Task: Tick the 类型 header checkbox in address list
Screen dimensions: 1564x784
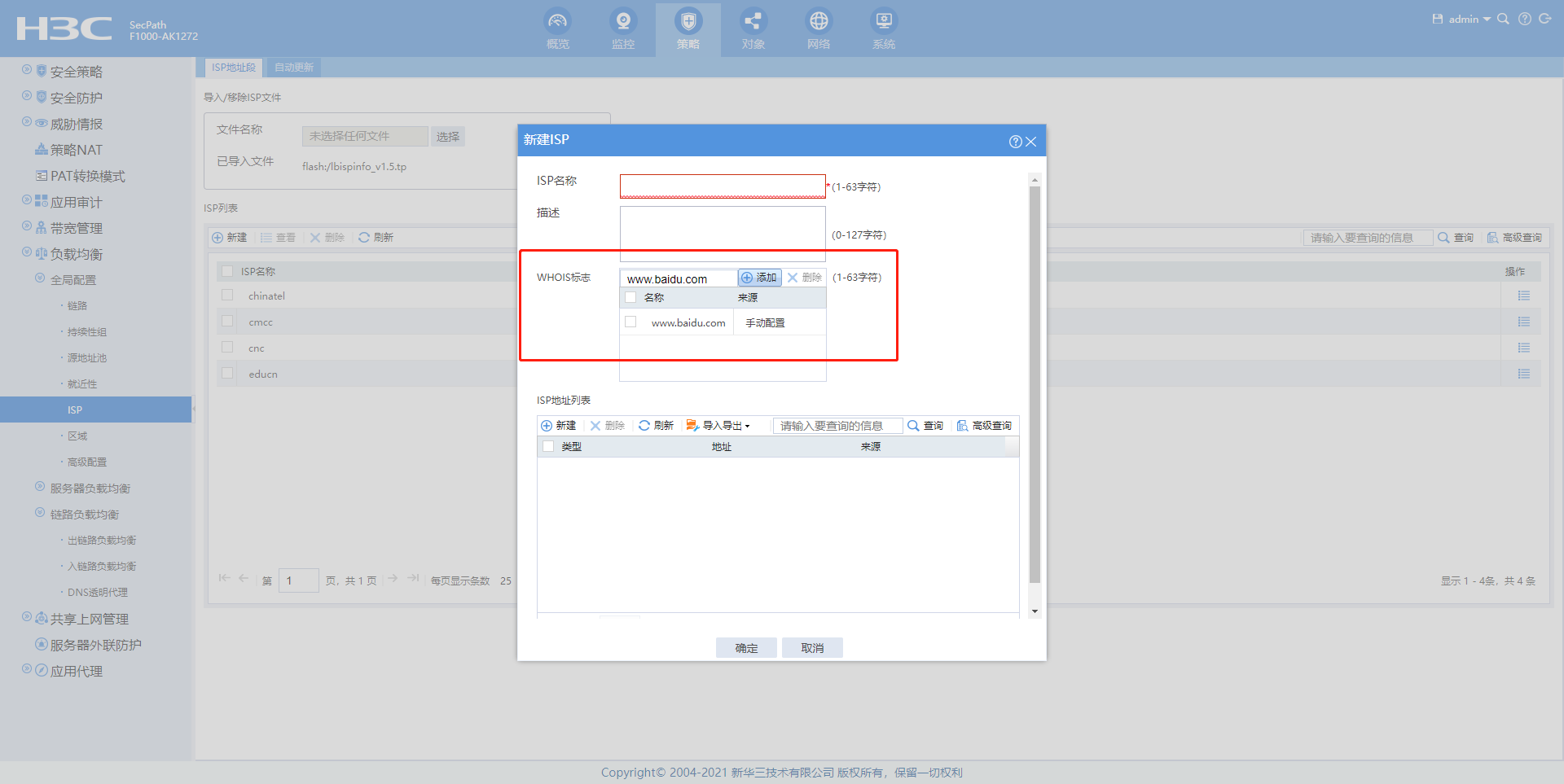Action: pos(548,446)
